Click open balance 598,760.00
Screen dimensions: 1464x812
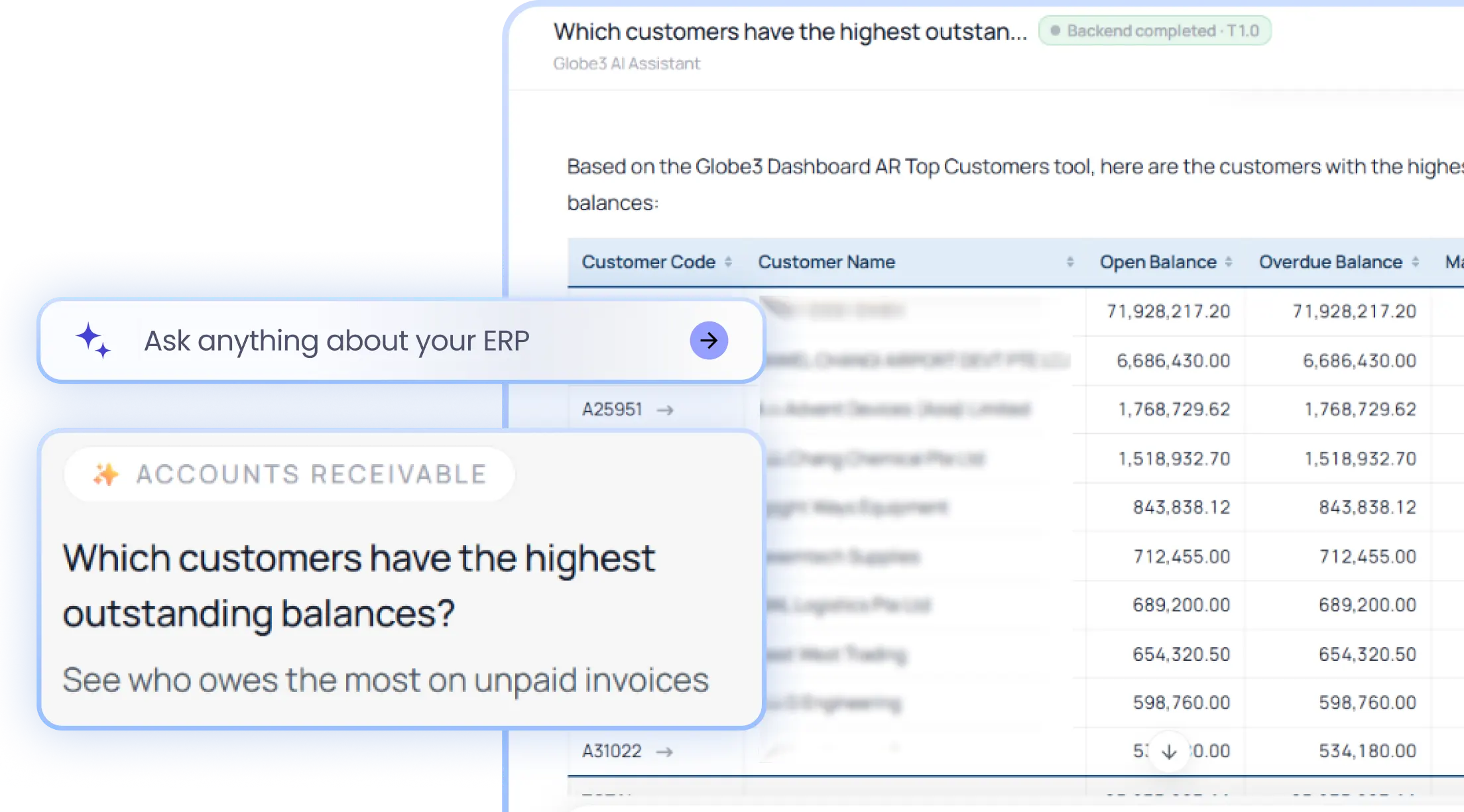tap(1182, 703)
